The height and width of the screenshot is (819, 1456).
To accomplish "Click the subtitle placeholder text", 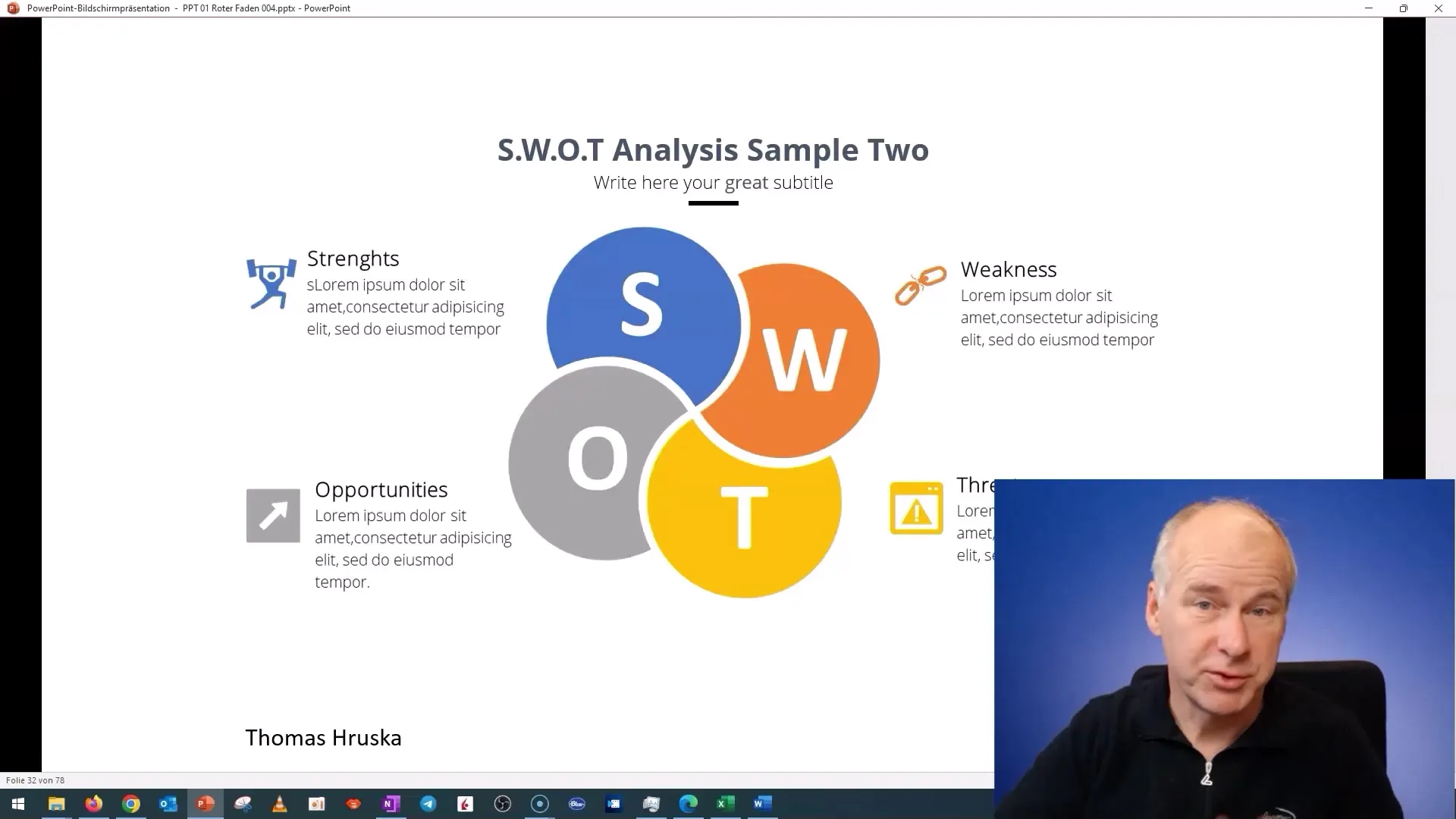I will point(713,182).
